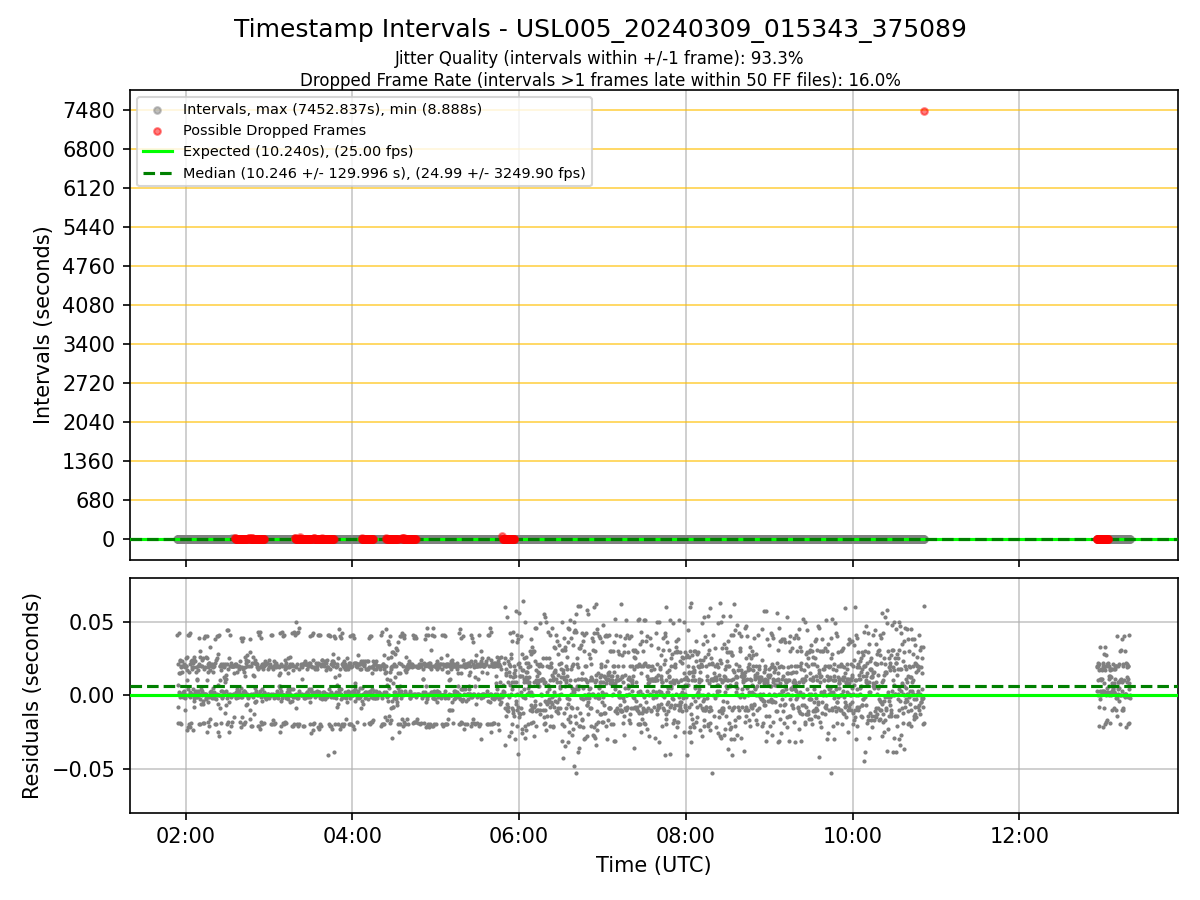
Task: Click the 'Intervals (seconds)' axis label
Action: click(x=42, y=325)
